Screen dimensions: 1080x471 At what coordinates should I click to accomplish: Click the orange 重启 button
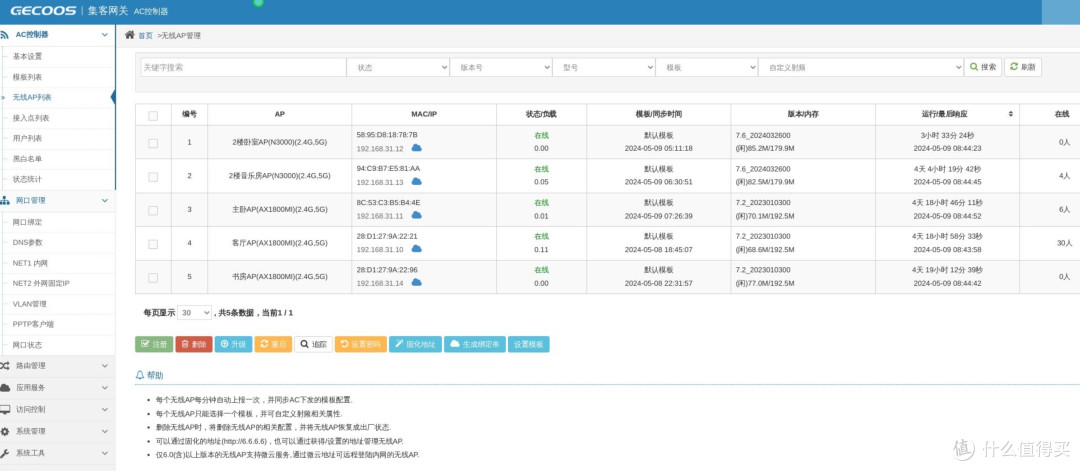(273, 344)
